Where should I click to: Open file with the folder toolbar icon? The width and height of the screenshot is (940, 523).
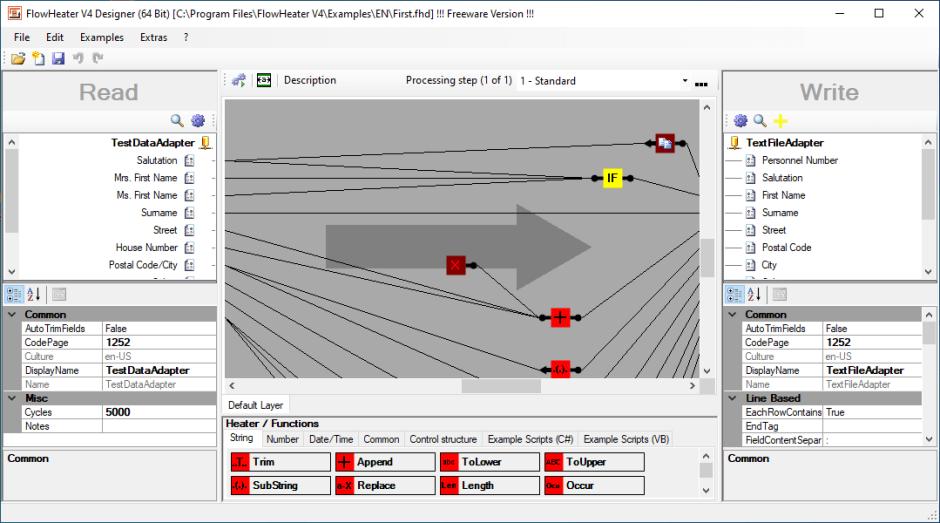(18, 58)
